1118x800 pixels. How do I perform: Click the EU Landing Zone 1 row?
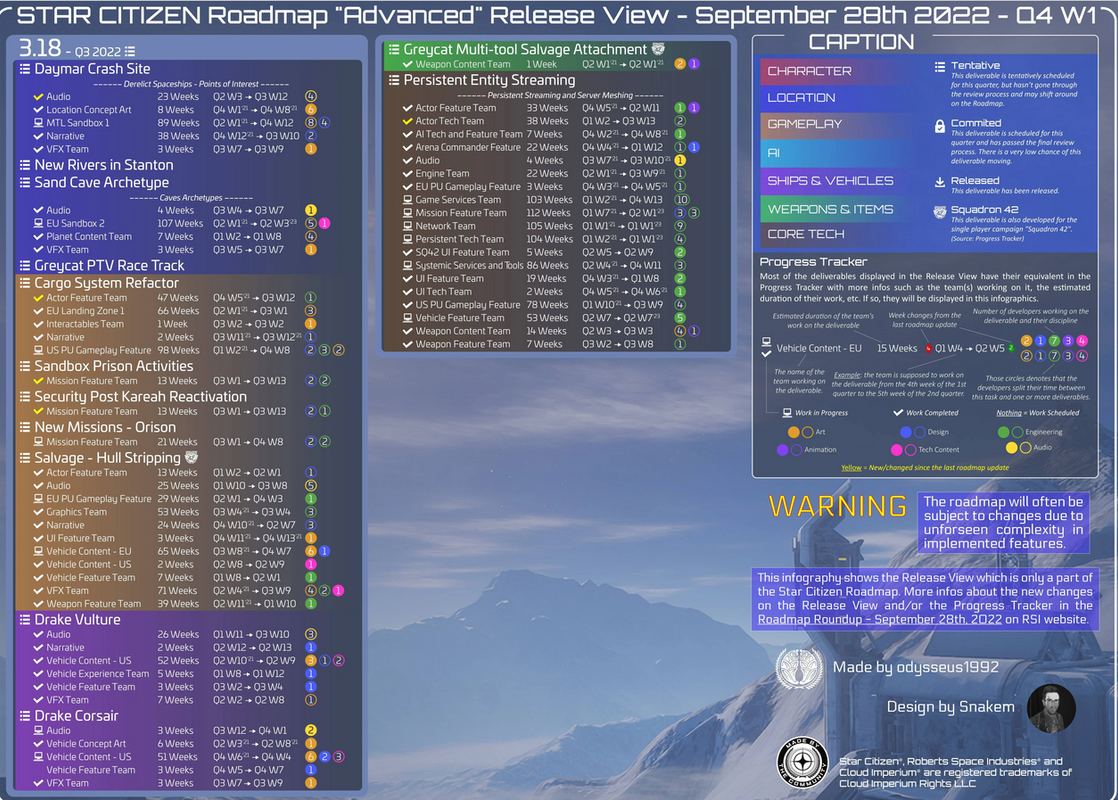click(x=175, y=311)
